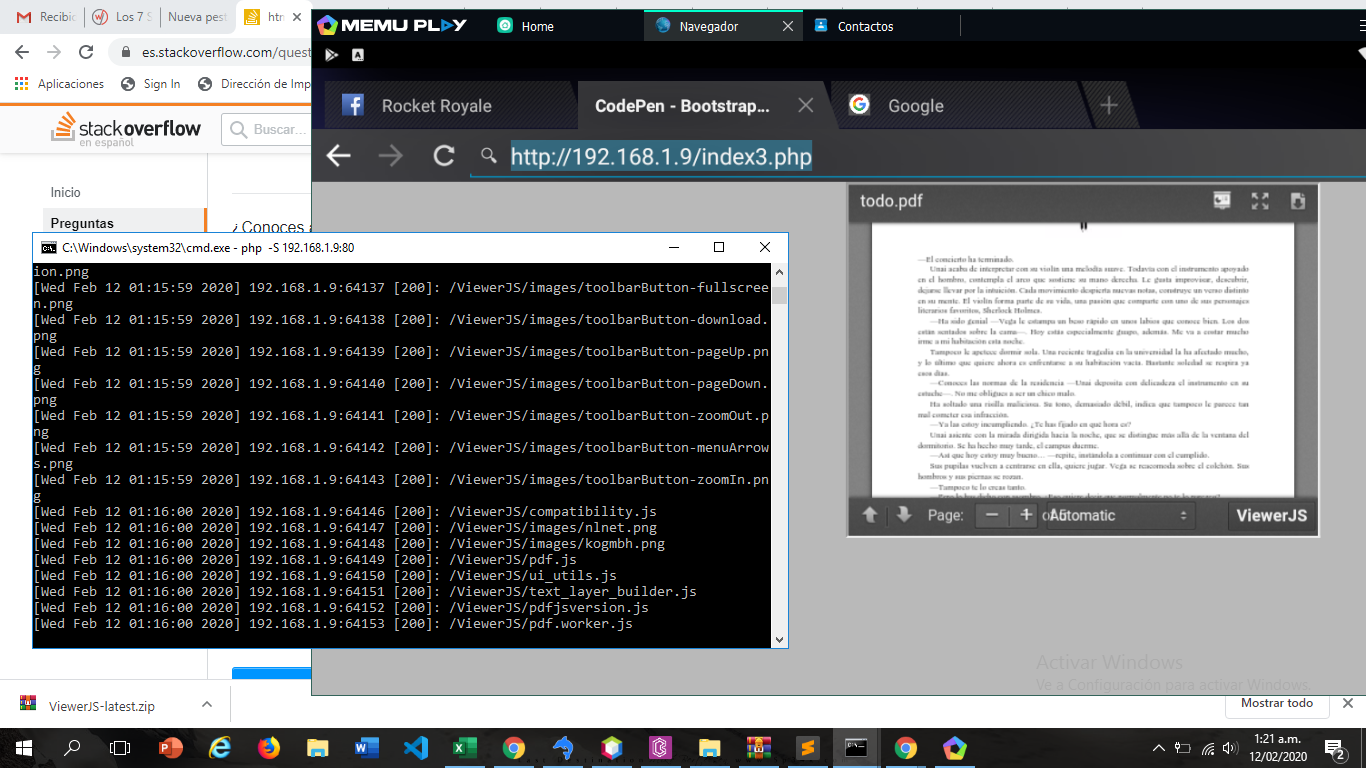Open Excel from taskbar
Viewport: 1366px width, 768px height.
(x=465, y=747)
